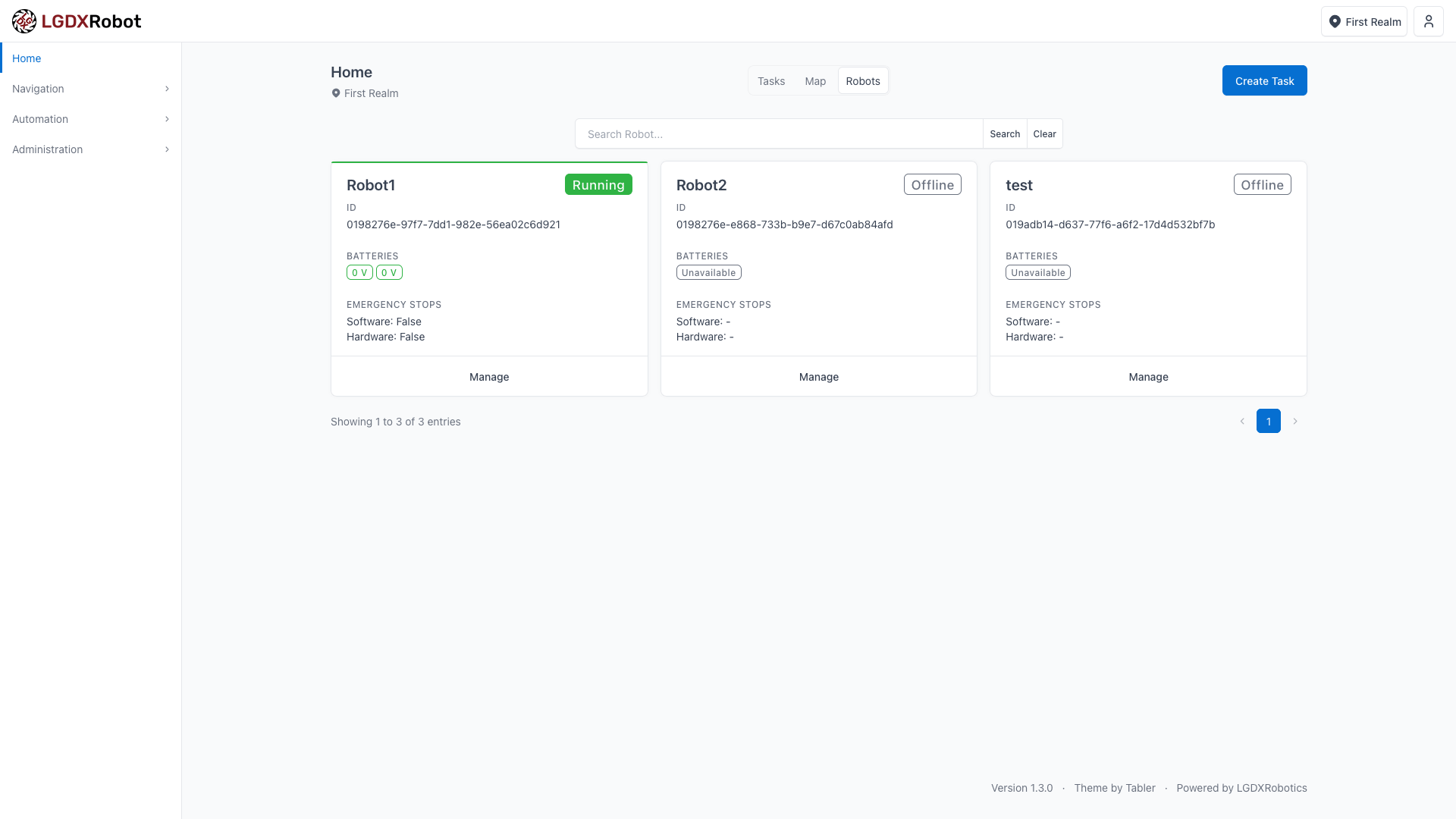This screenshot has height=819, width=1456.
Task: Click the LGDXRobot logo icon
Action: click(24, 21)
